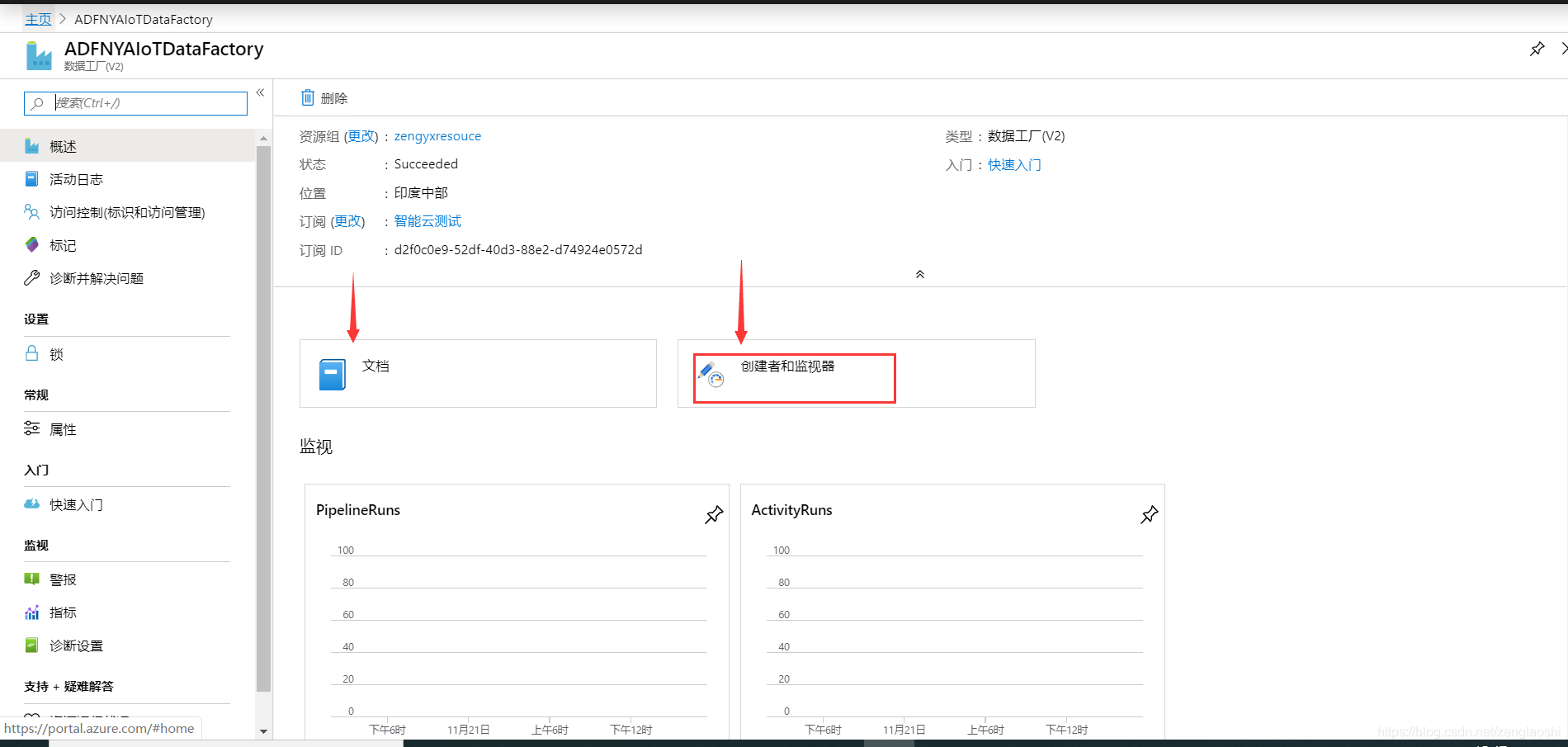Click the diagnostic settings (诊断设置) icon
This screenshot has width=1568, height=747.
32,645
